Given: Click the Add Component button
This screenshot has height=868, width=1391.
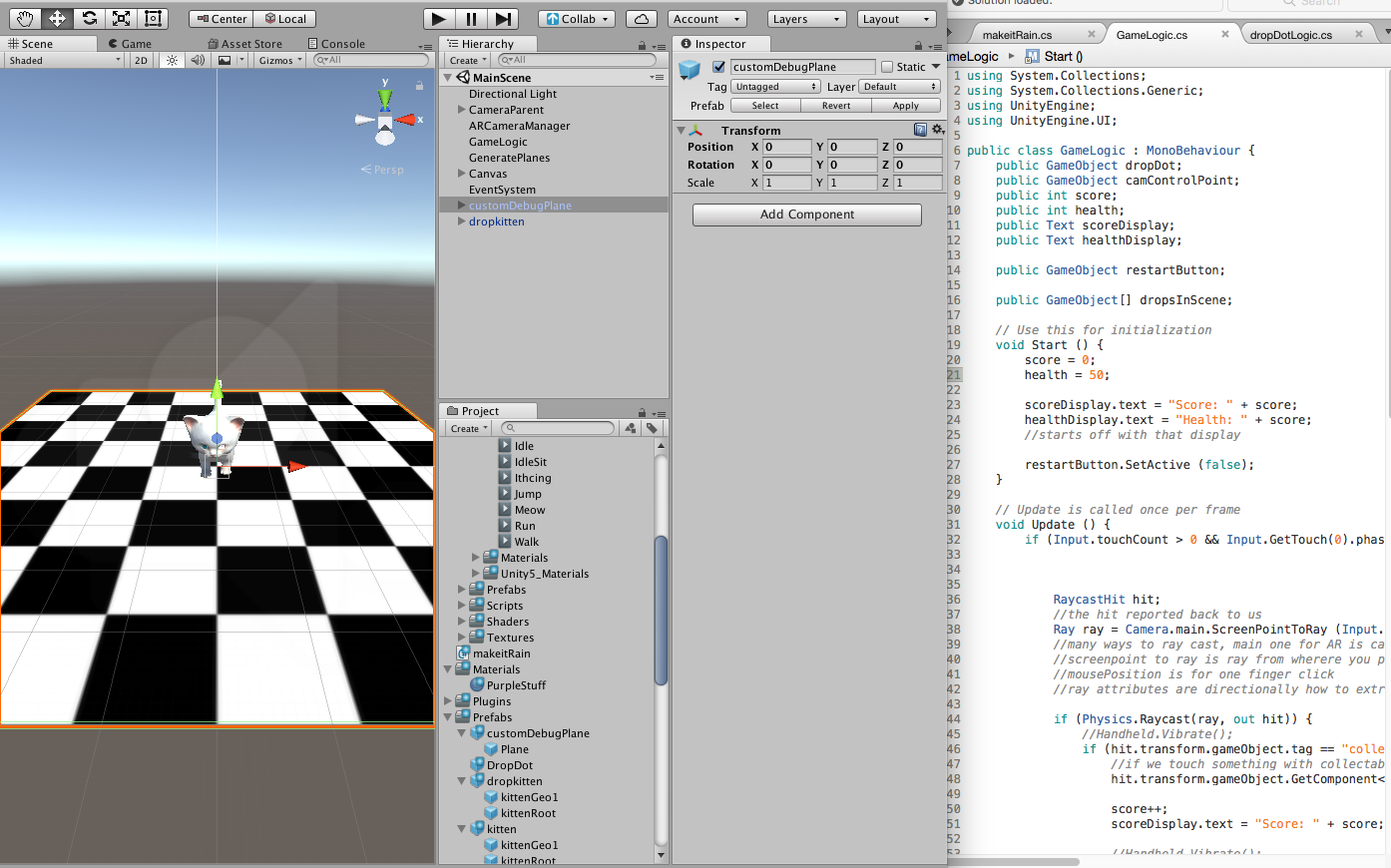Looking at the screenshot, I should coord(807,215).
